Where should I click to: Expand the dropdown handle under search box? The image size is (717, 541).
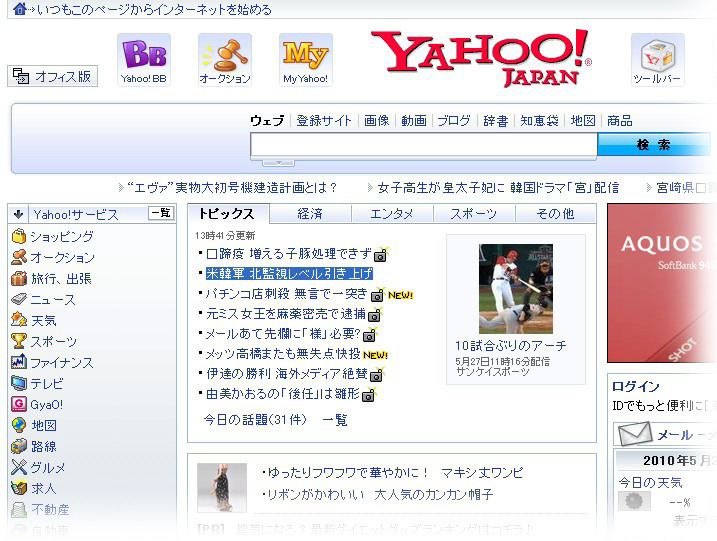click(278, 162)
